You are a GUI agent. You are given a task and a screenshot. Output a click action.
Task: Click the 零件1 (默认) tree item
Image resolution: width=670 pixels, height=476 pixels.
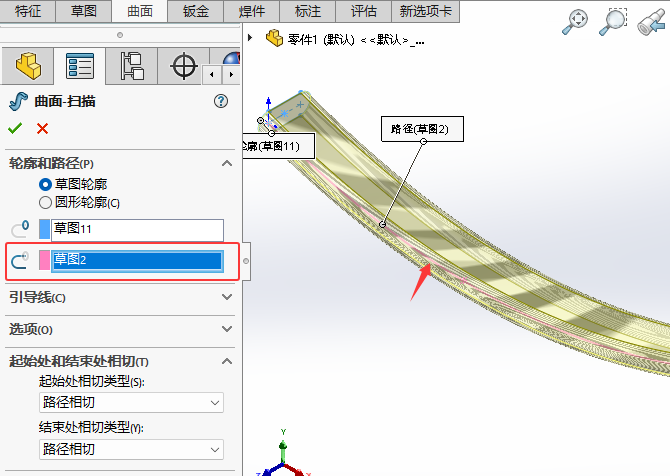[x=356, y=40]
